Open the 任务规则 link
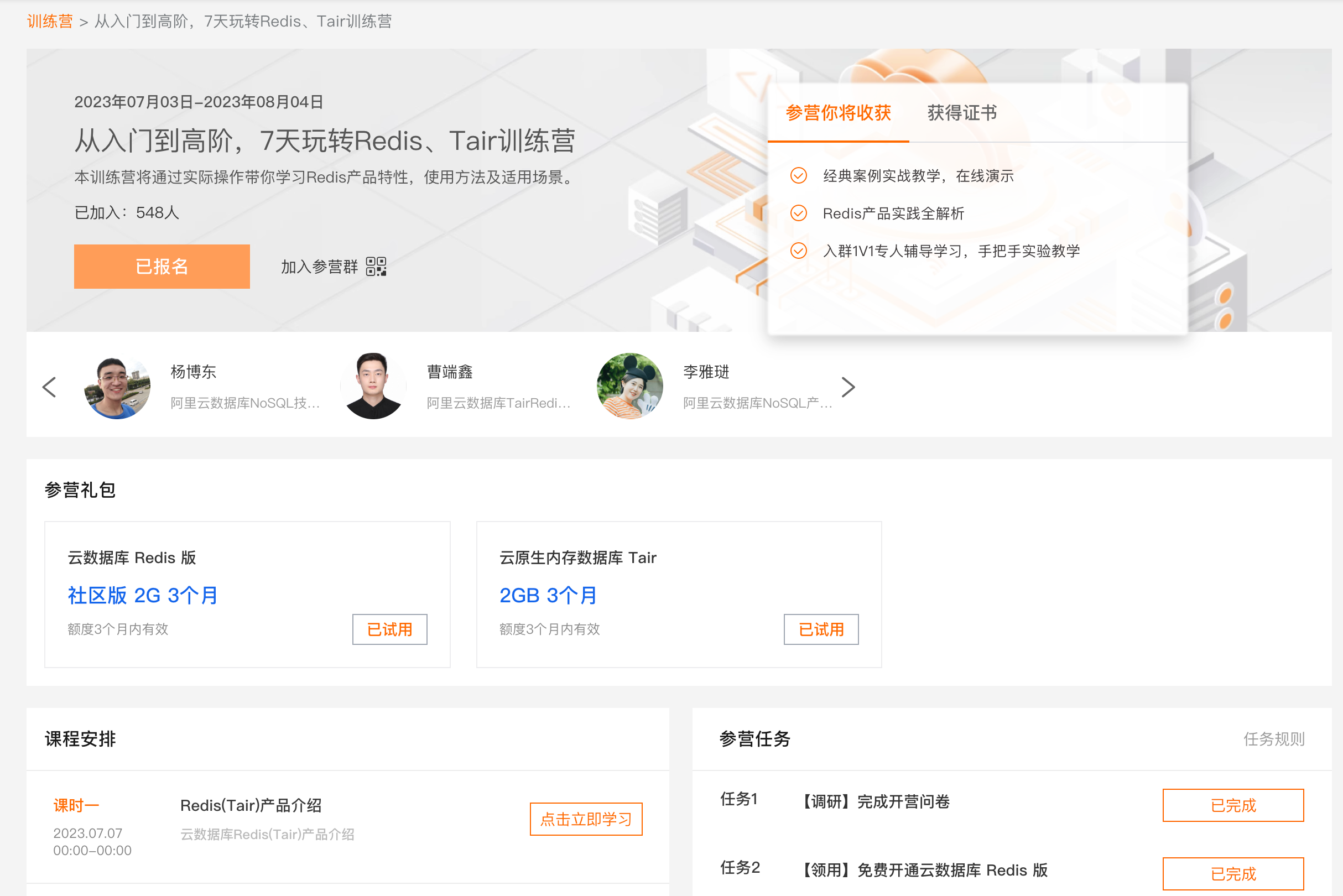 (x=1273, y=739)
